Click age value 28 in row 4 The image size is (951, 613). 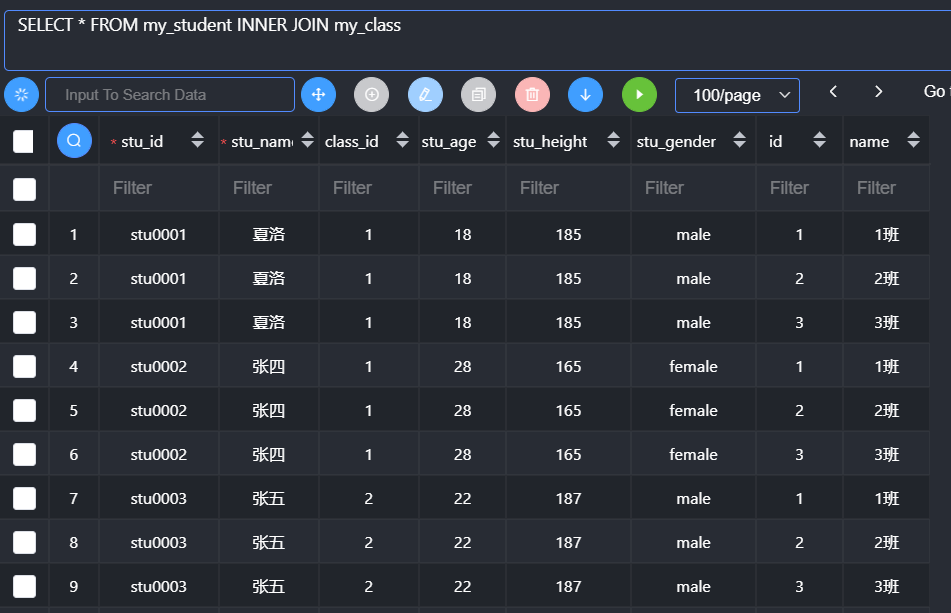(x=462, y=366)
